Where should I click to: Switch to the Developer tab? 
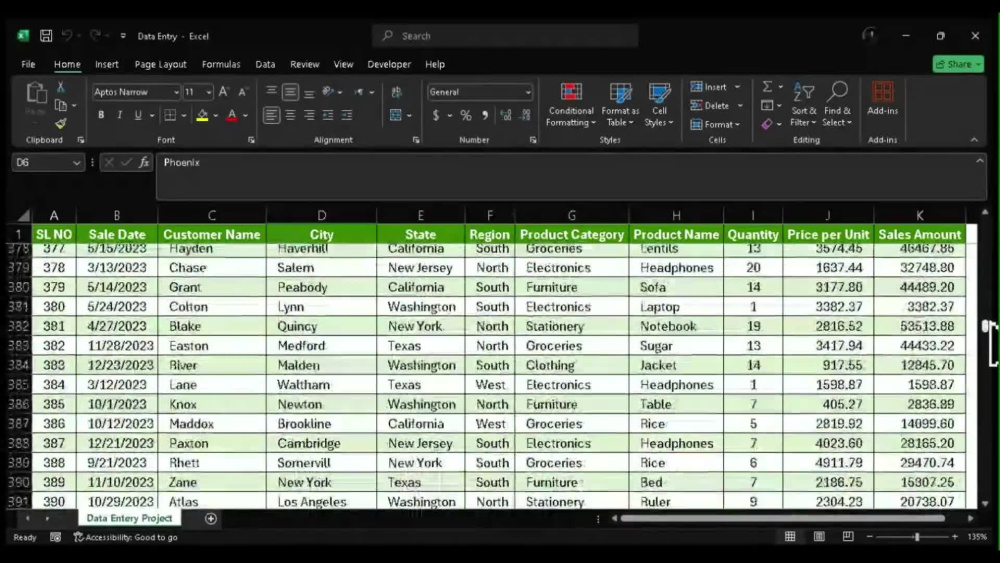pyautogui.click(x=389, y=64)
